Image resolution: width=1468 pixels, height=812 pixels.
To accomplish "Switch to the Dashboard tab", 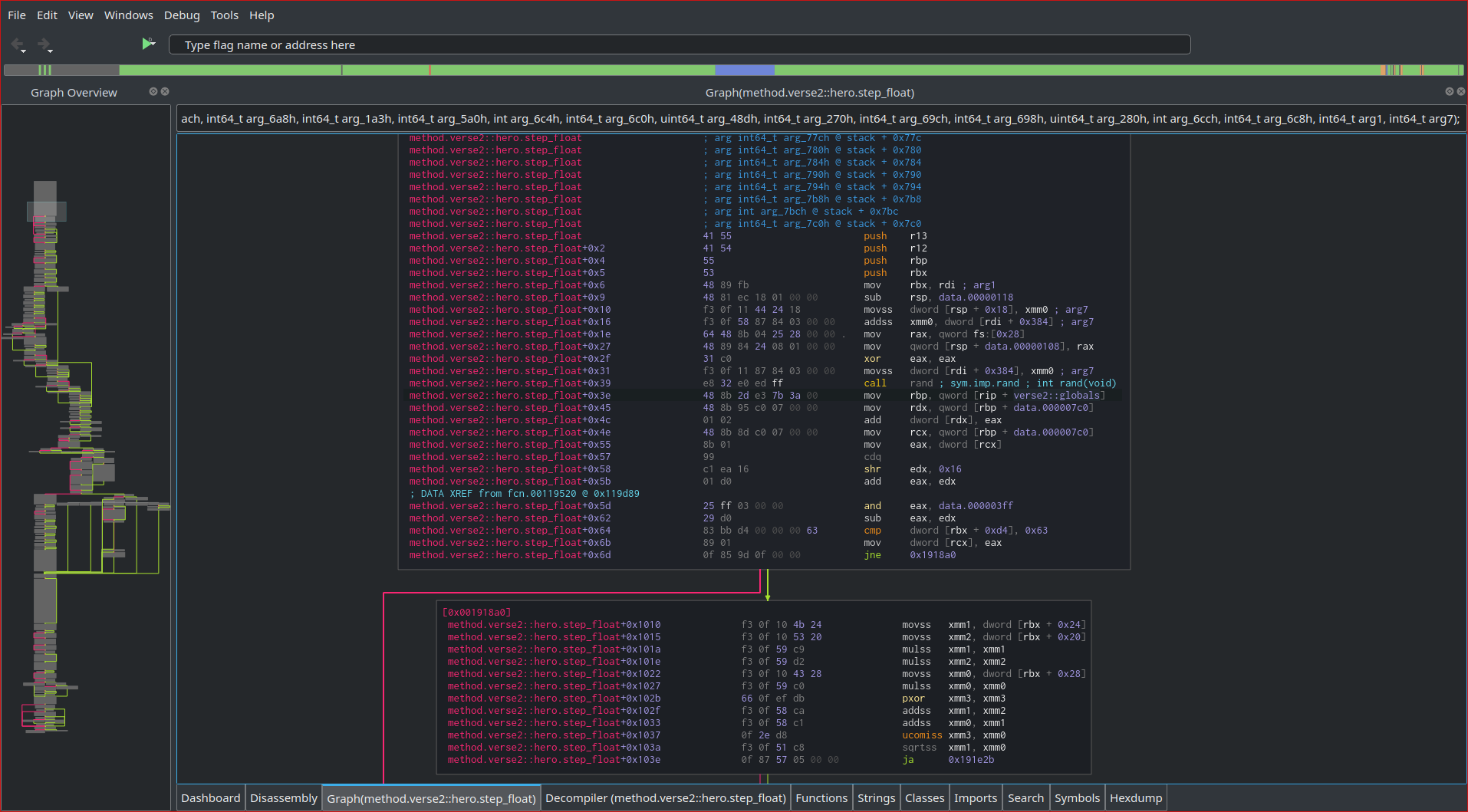I will 211,798.
